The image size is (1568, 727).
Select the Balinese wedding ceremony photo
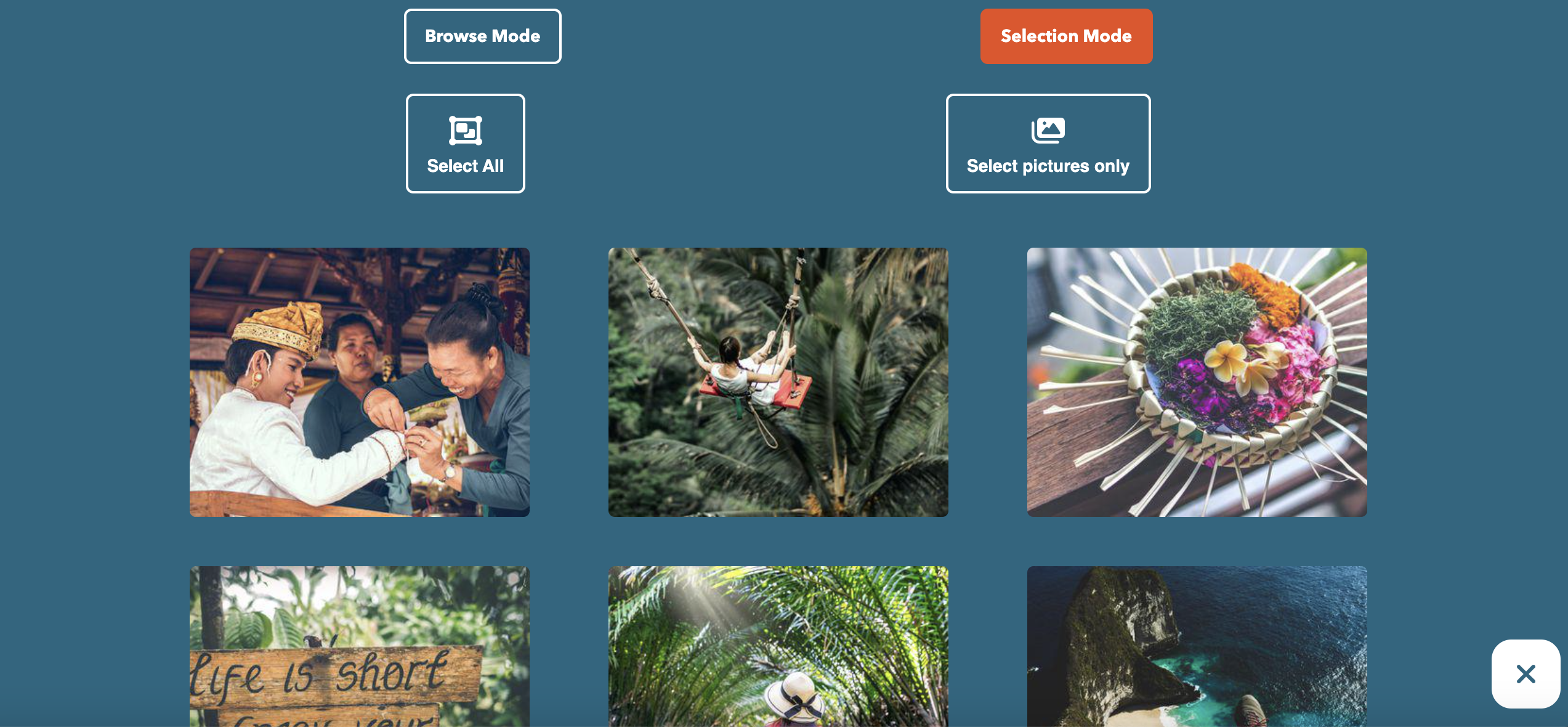(359, 382)
